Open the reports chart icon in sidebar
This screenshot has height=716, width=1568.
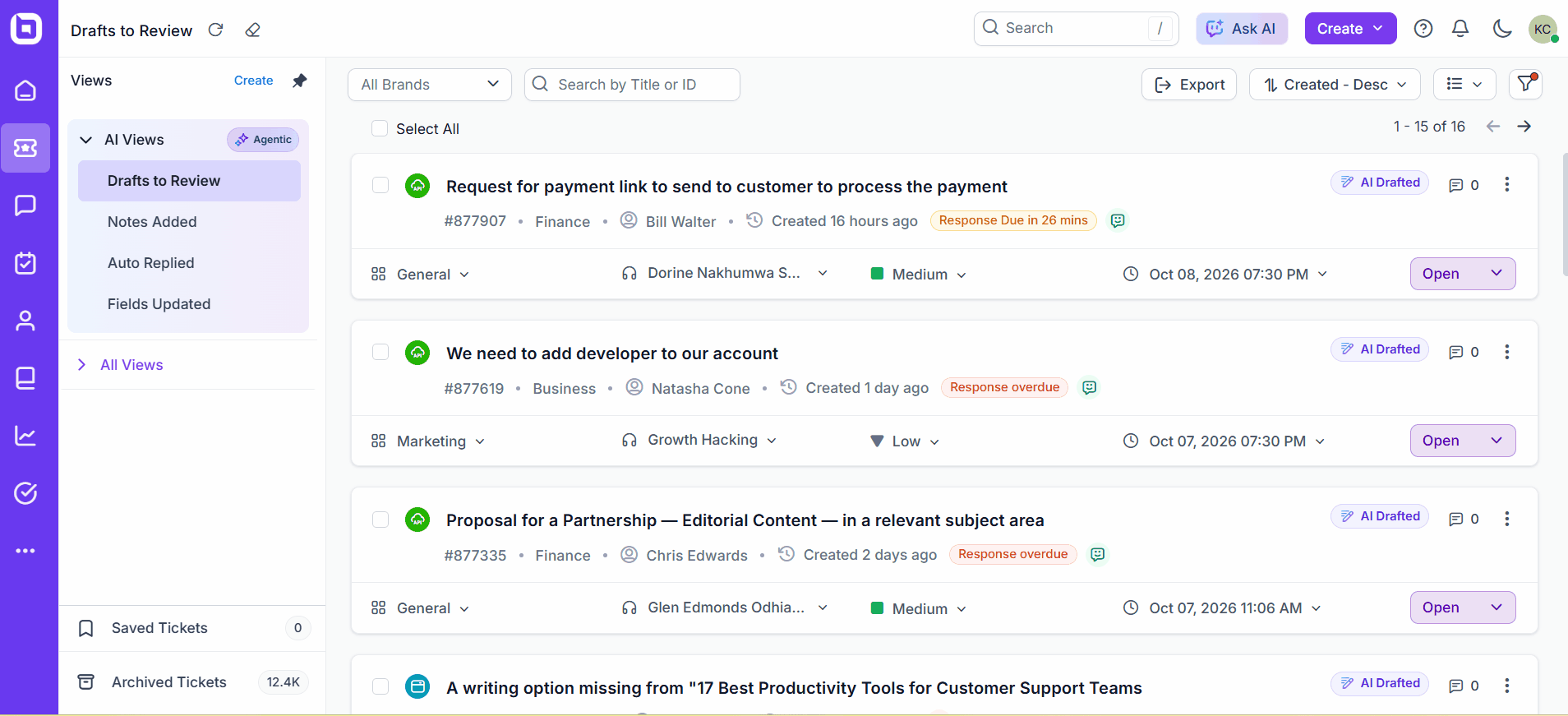click(25, 436)
